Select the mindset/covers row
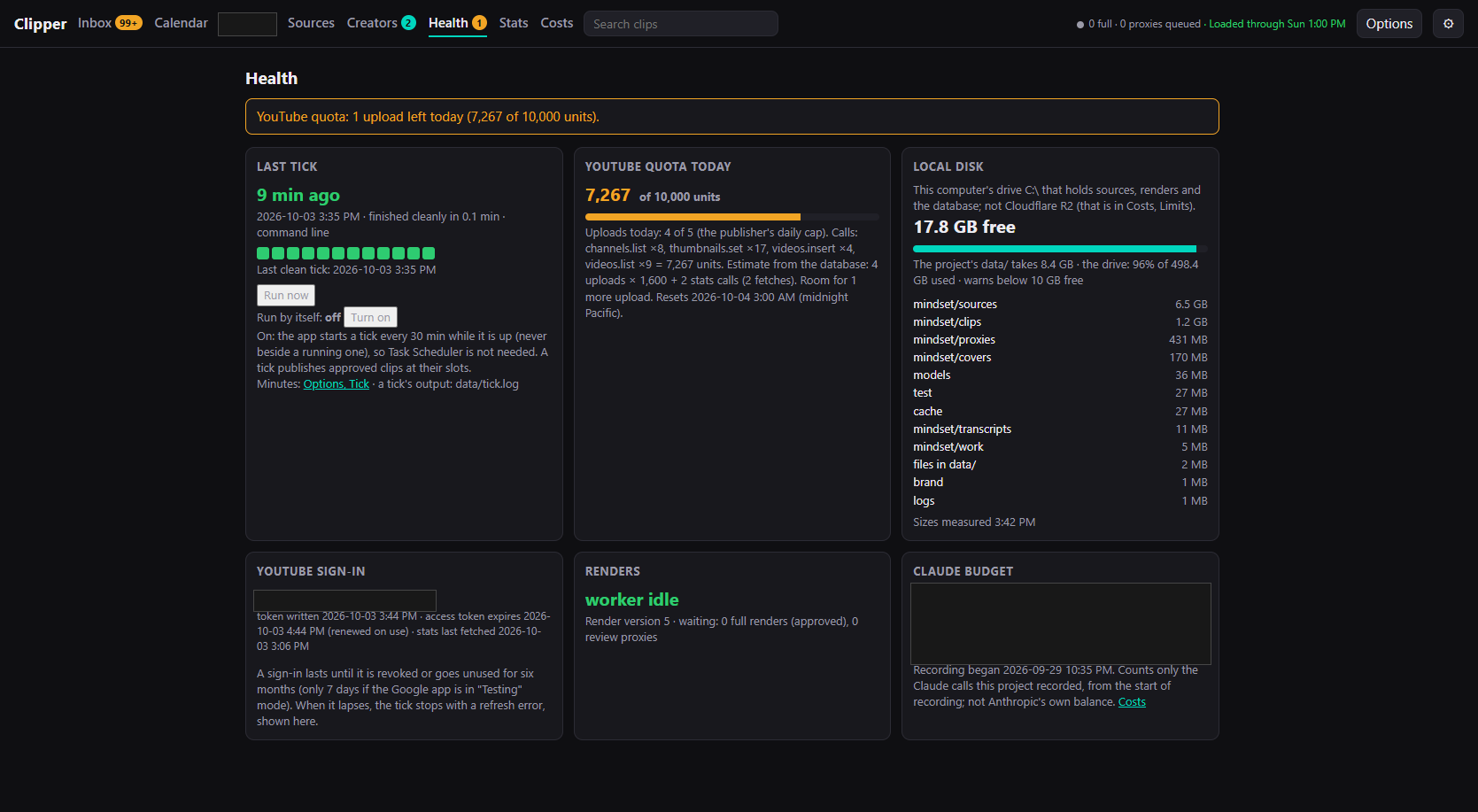The width and height of the screenshot is (1478, 812). [1060, 357]
